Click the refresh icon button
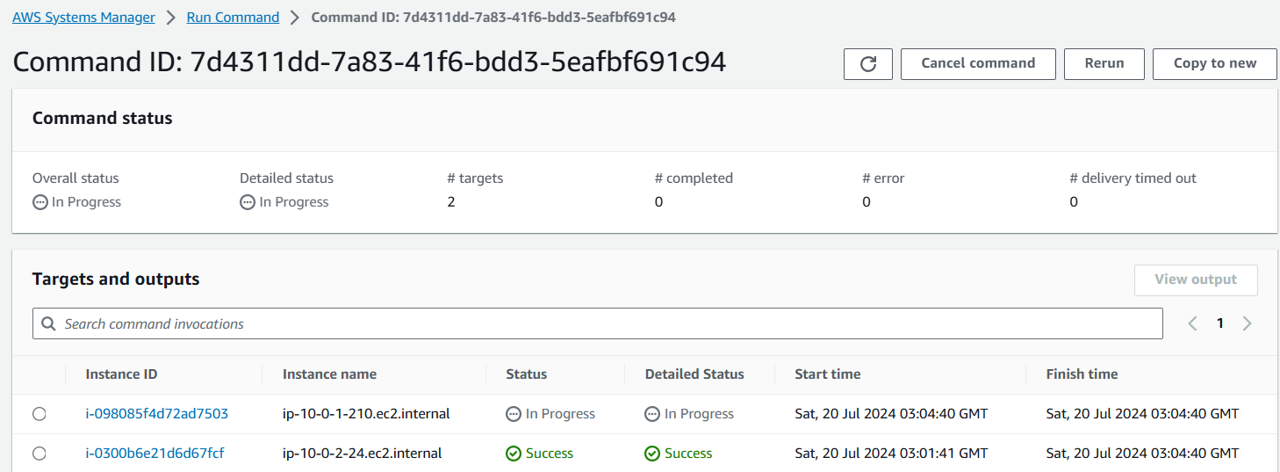This screenshot has width=1280, height=472. [x=868, y=64]
